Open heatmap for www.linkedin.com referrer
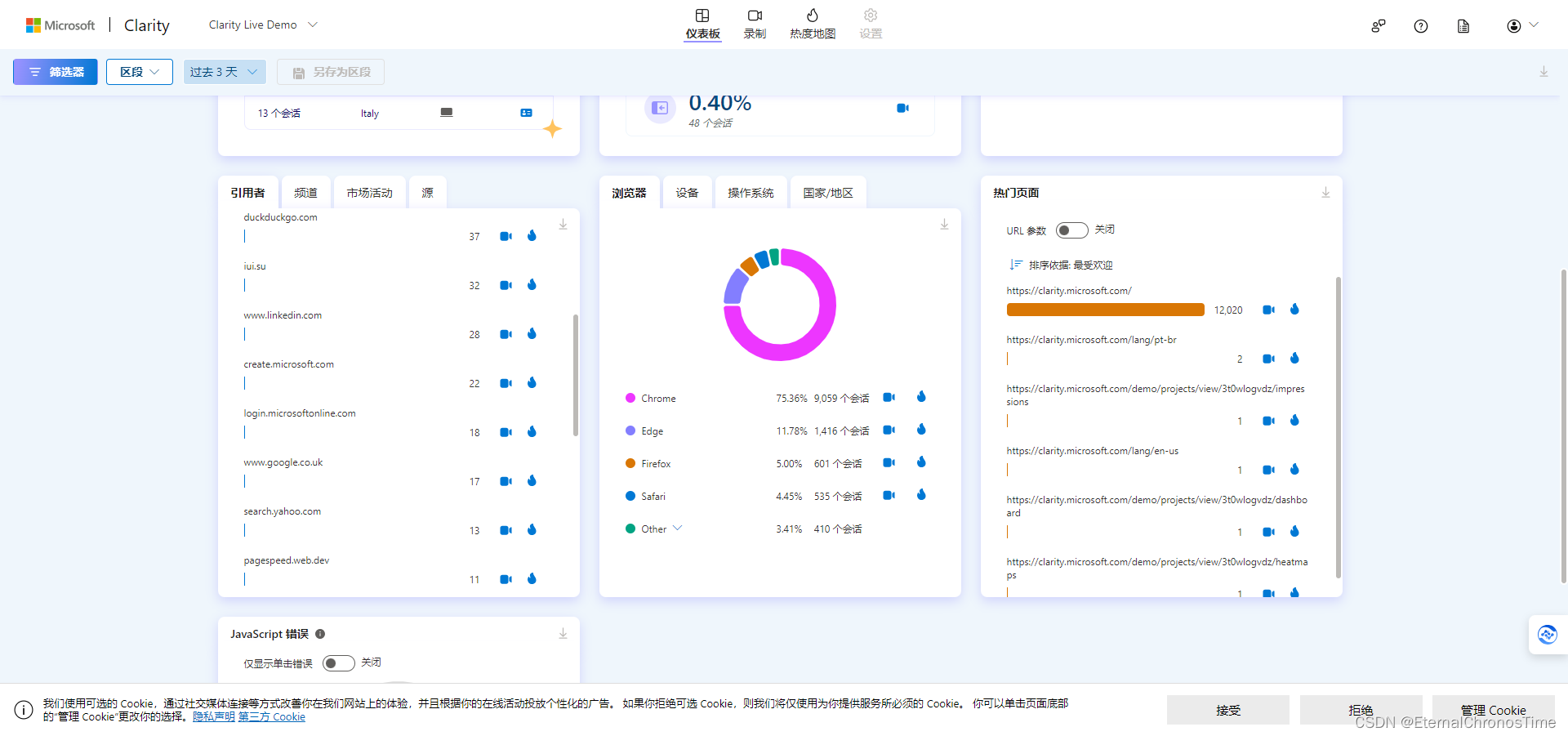The width and height of the screenshot is (1568, 736). [532, 333]
